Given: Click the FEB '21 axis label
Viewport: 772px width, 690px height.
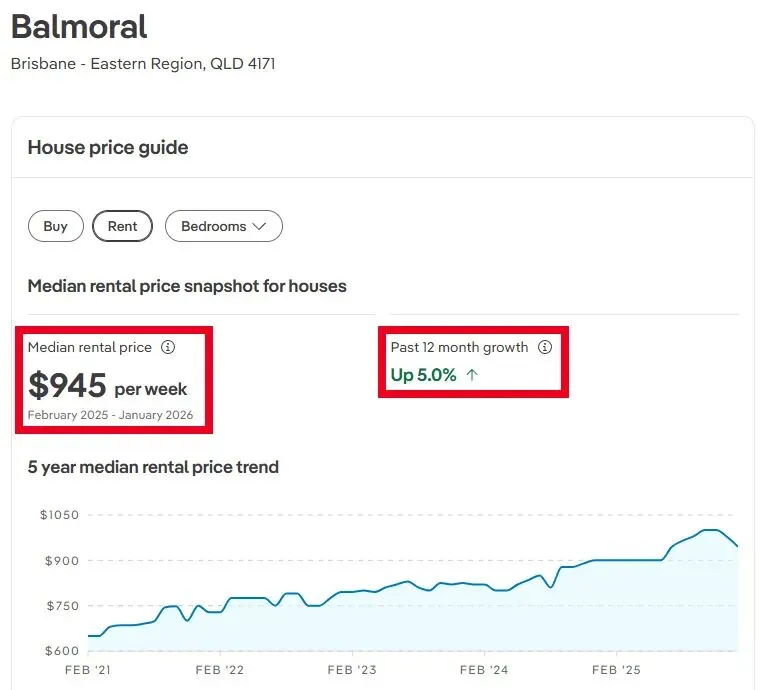Looking at the screenshot, I should click(88, 670).
